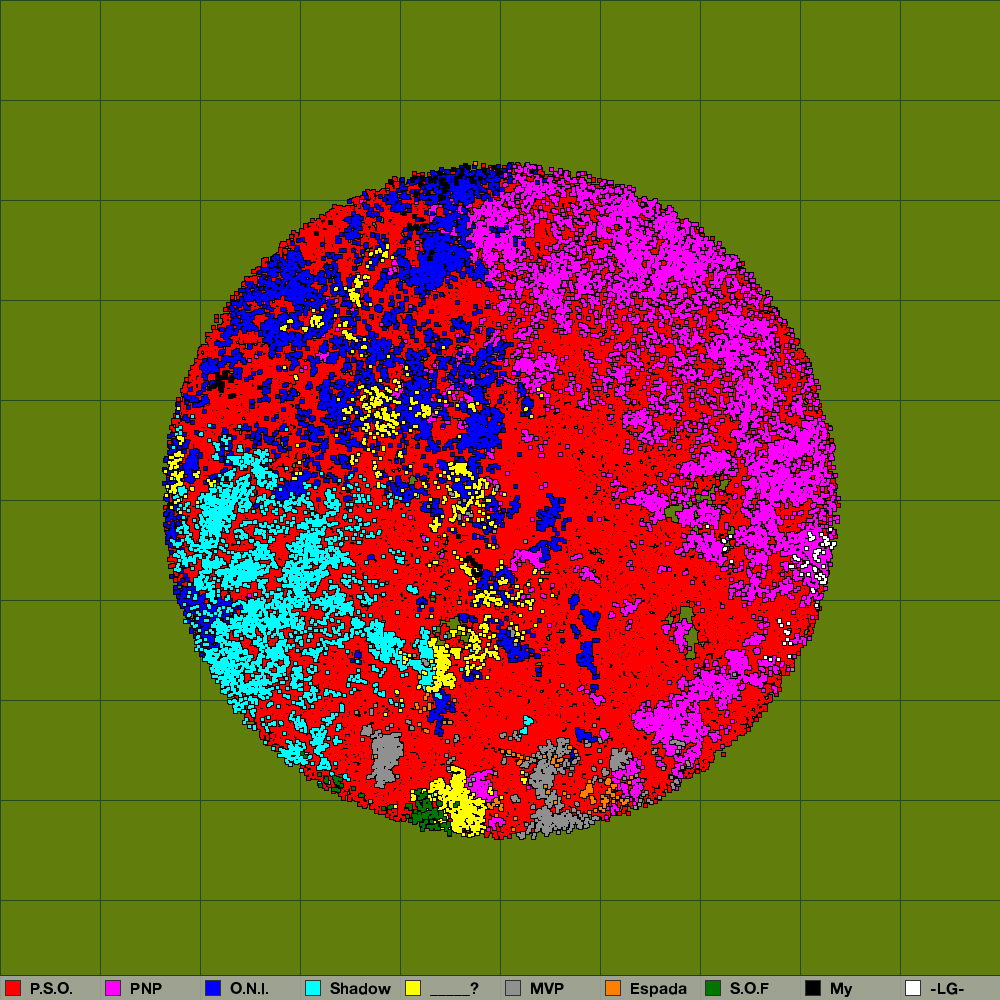Select the O.N.I. legend label
Viewport: 1000px width, 1000px height.
249,989
